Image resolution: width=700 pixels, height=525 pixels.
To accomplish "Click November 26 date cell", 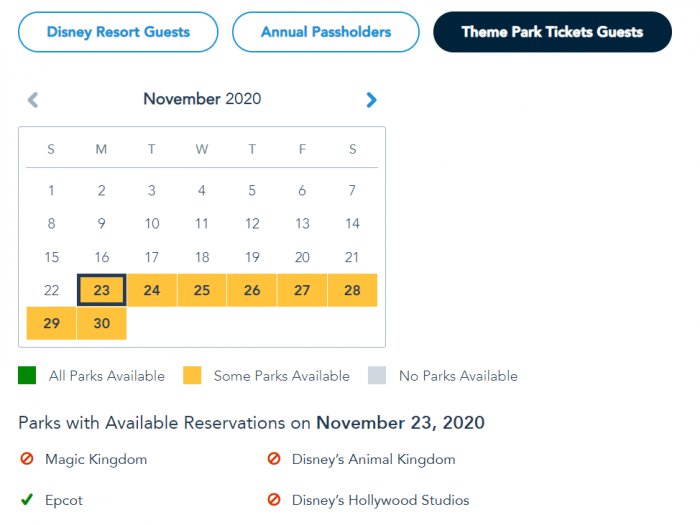I will click(x=252, y=290).
